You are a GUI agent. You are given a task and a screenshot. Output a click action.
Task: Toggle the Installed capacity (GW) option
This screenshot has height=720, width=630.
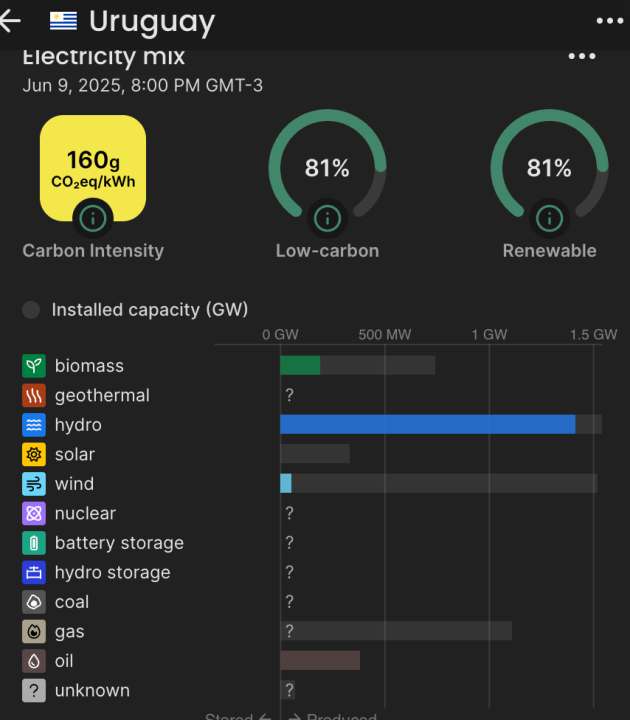(32, 310)
